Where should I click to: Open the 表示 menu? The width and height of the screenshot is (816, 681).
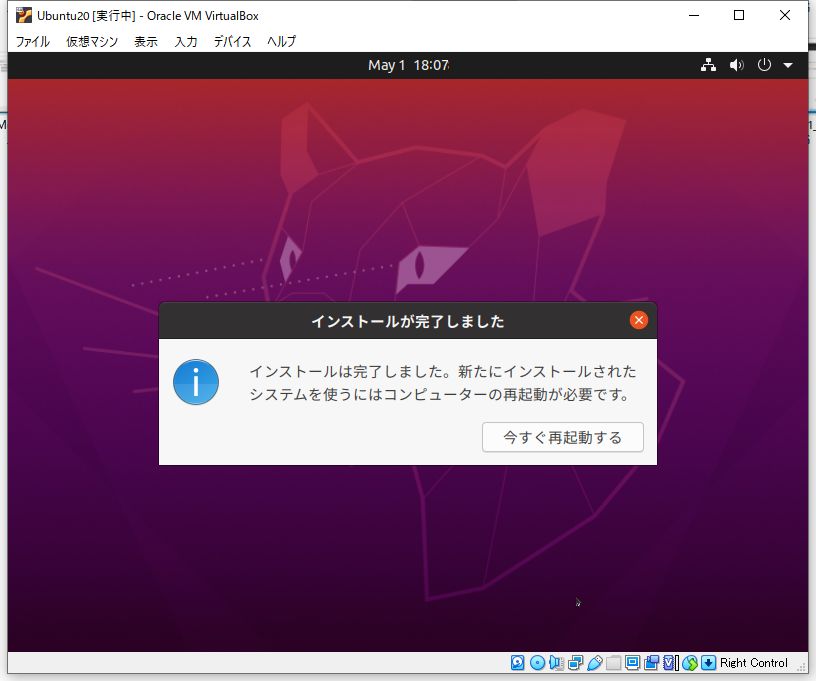tap(146, 41)
